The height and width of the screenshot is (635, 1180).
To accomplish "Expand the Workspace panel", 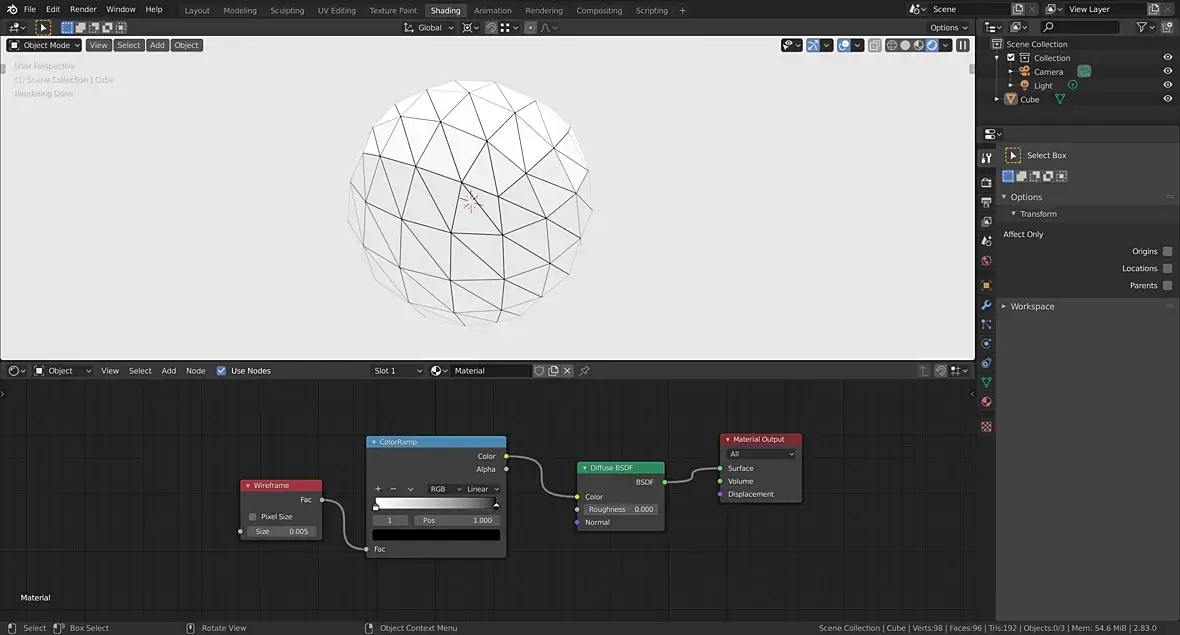I will (x=1032, y=306).
